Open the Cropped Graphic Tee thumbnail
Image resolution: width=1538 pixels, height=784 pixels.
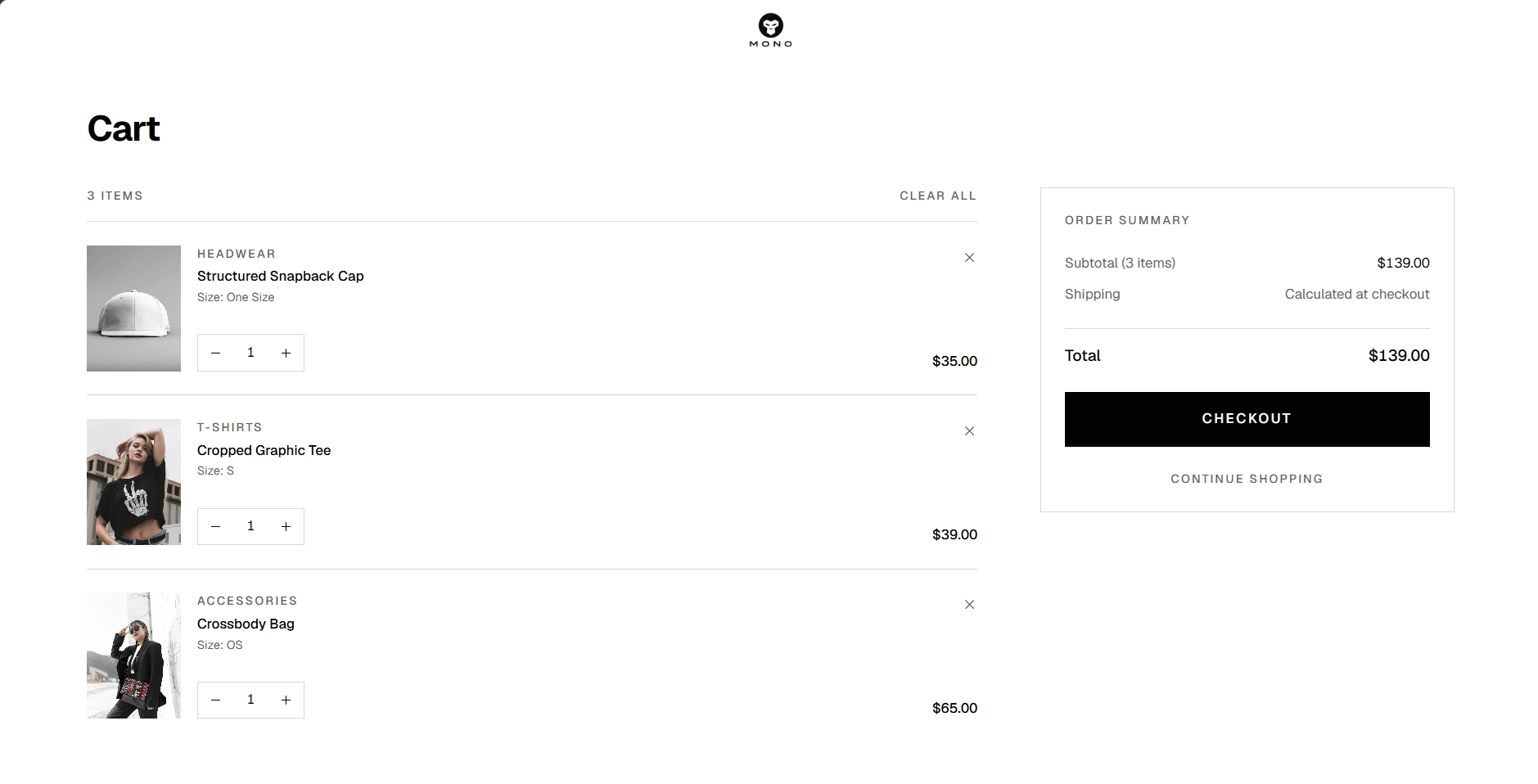[133, 482]
